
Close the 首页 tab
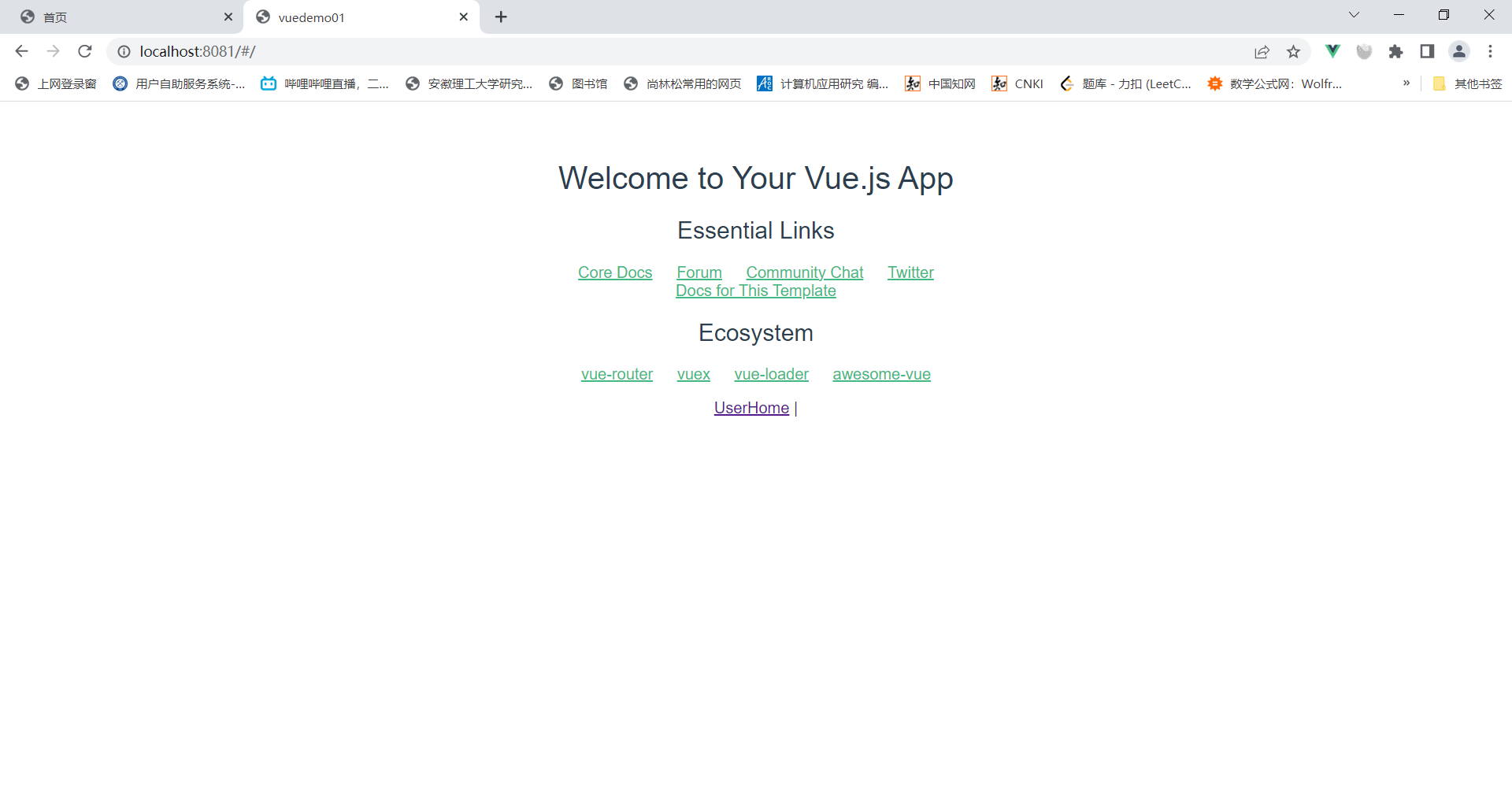point(228,17)
